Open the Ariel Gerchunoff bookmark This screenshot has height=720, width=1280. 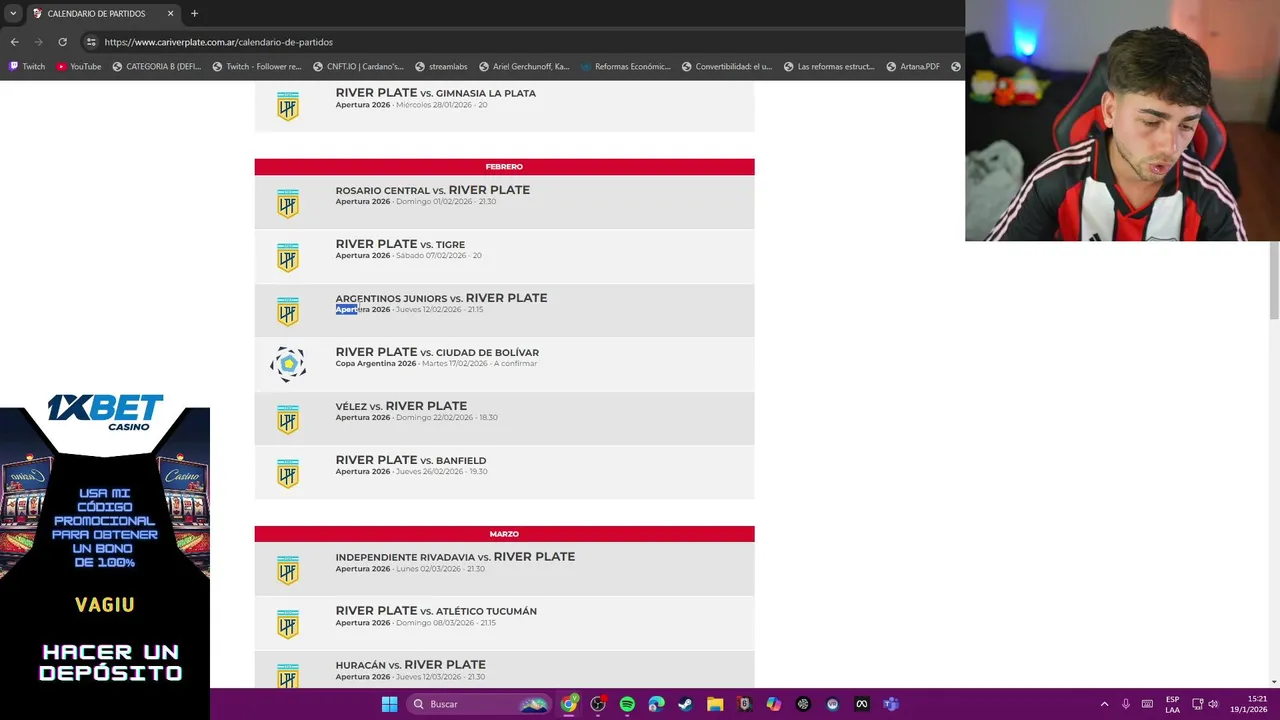[524, 66]
